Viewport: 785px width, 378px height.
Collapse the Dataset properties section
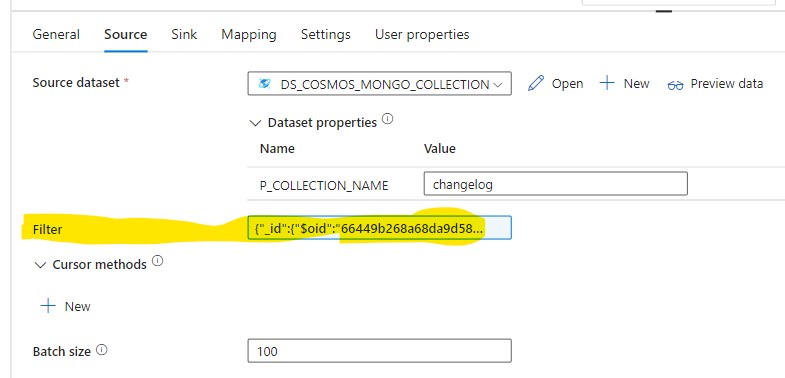point(255,123)
